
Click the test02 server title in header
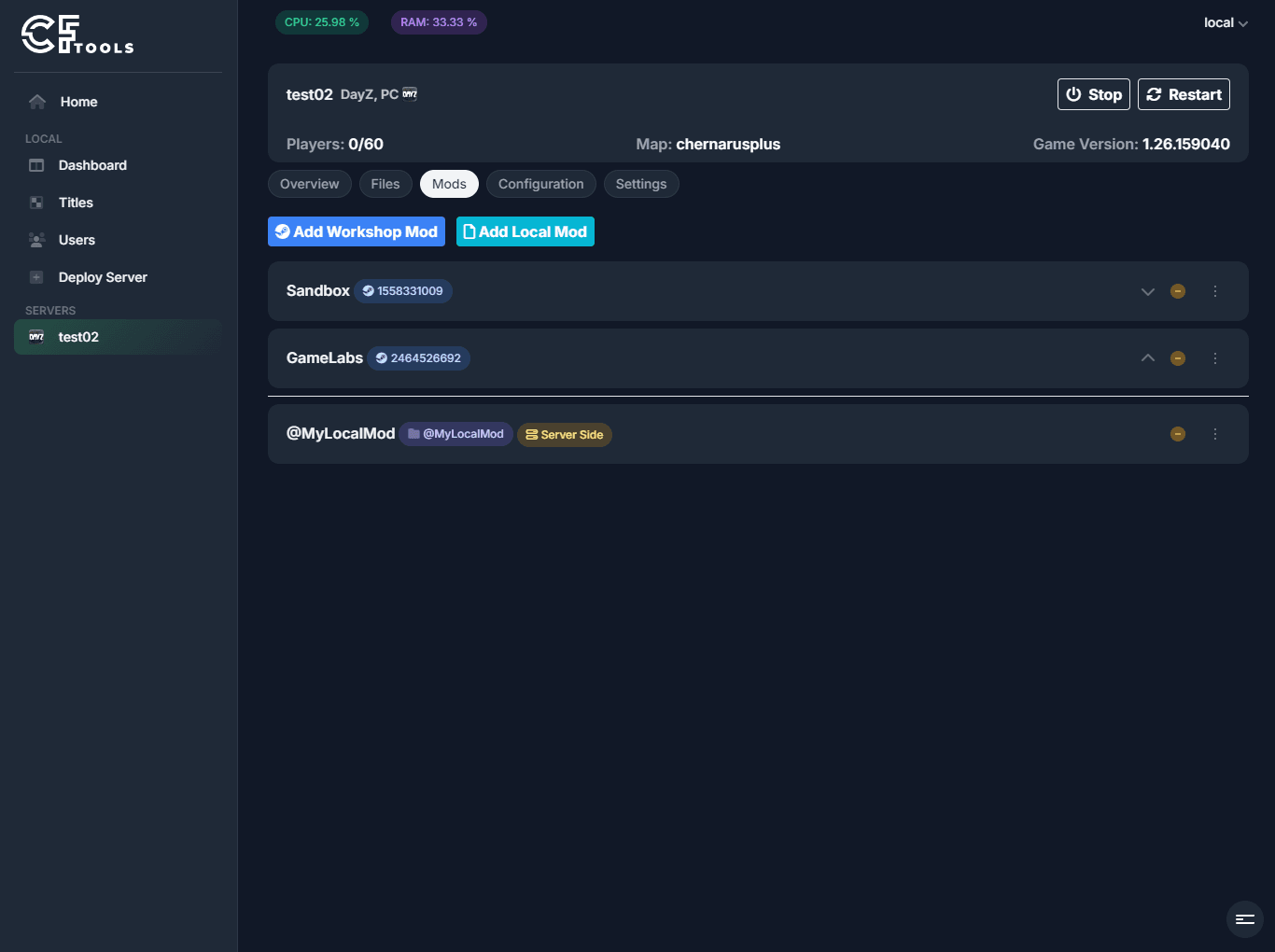pos(310,94)
